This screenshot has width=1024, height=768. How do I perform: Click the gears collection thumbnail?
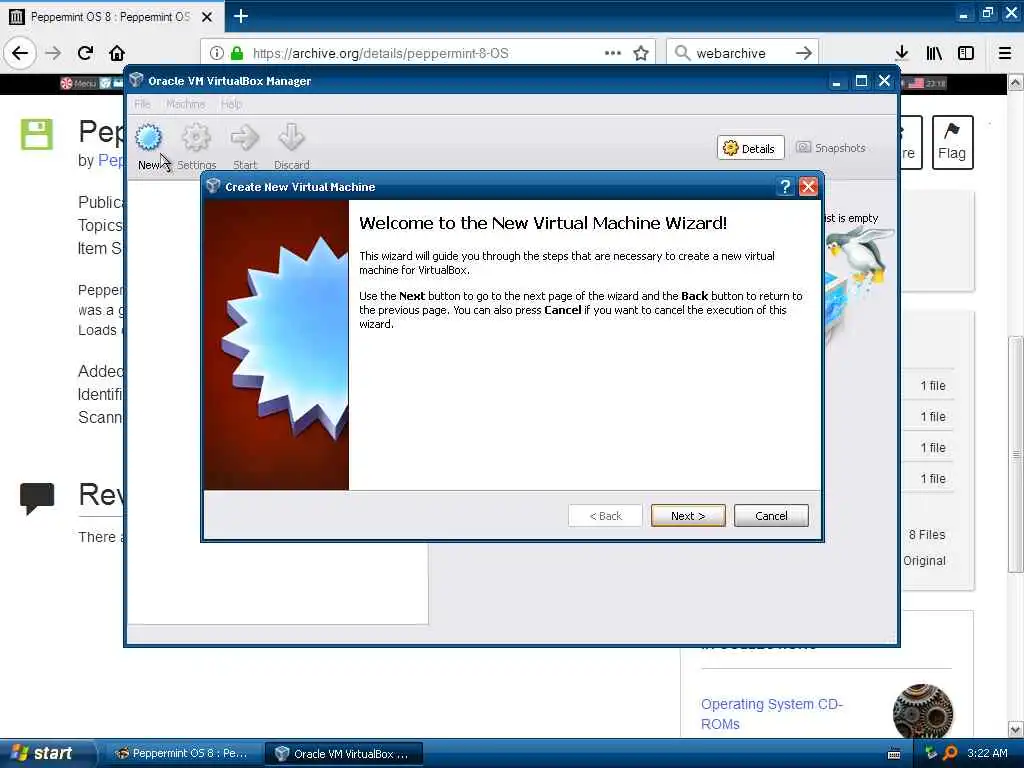(x=922, y=712)
